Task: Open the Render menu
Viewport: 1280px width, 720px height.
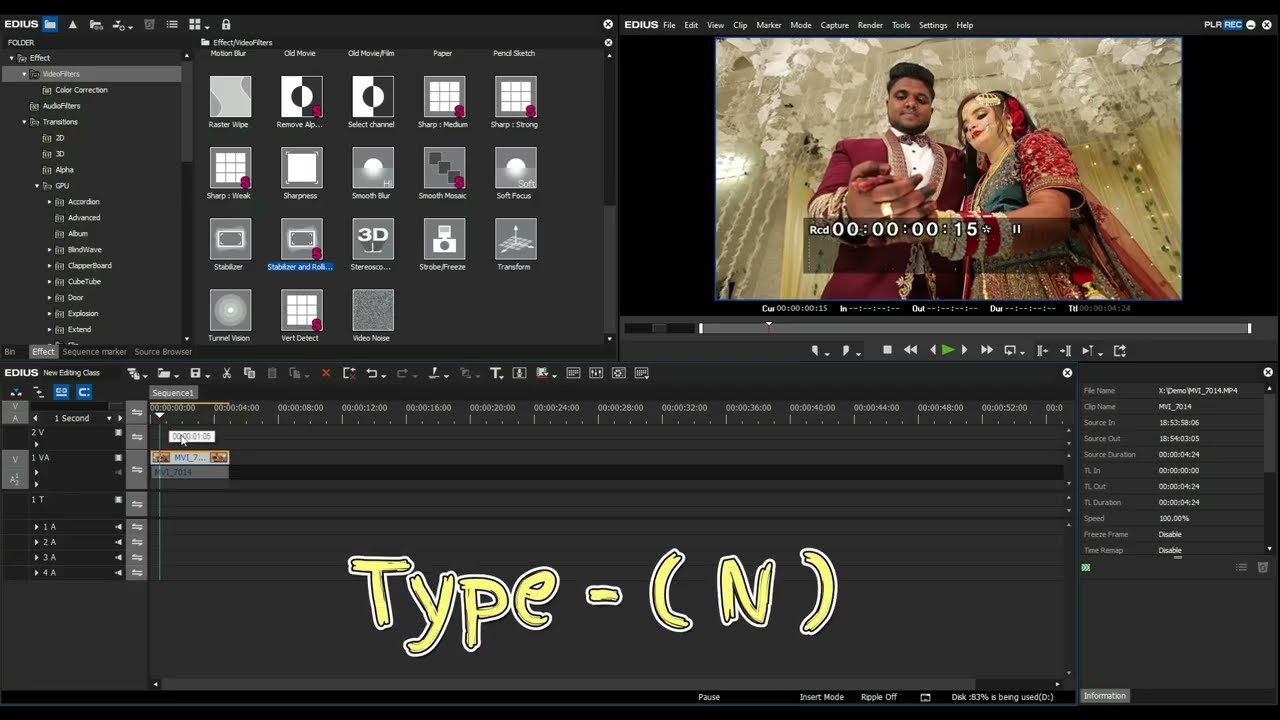Action: (x=870, y=25)
